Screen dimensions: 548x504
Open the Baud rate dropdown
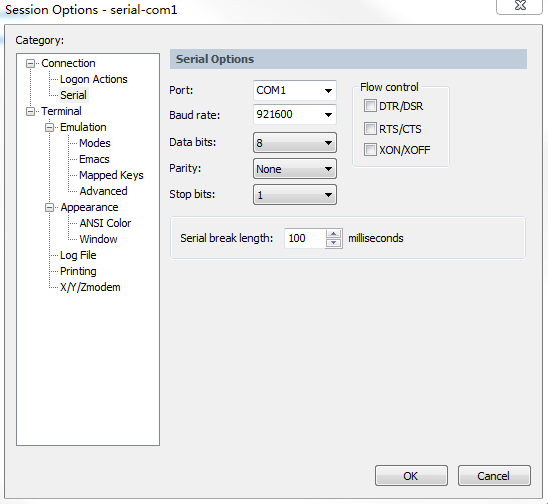(295, 114)
